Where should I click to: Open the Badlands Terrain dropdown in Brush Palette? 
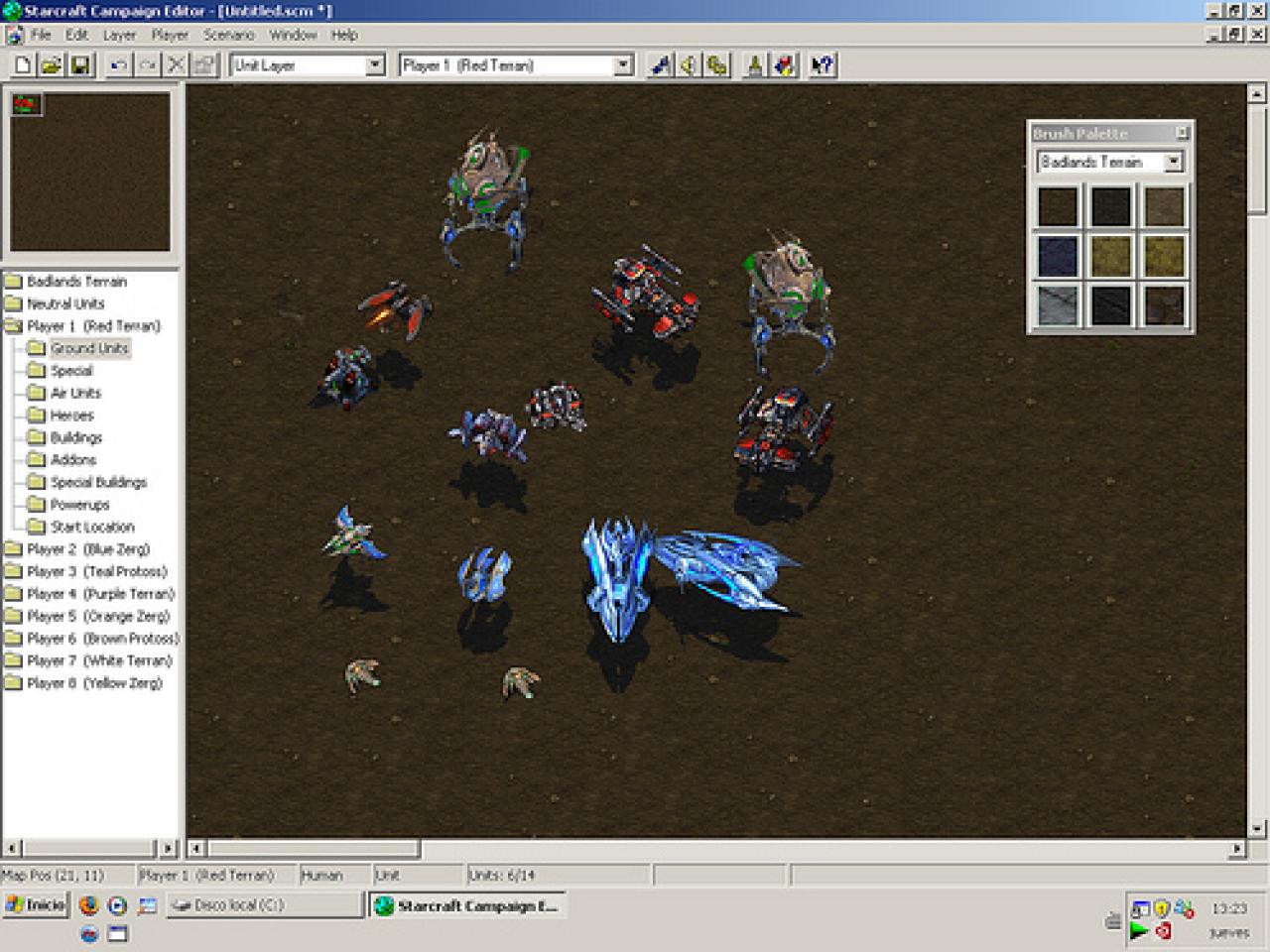1174,162
